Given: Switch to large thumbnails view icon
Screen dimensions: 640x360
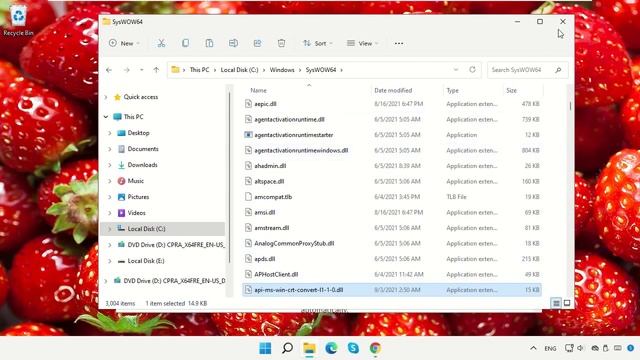Looking at the screenshot, I should point(567,303).
